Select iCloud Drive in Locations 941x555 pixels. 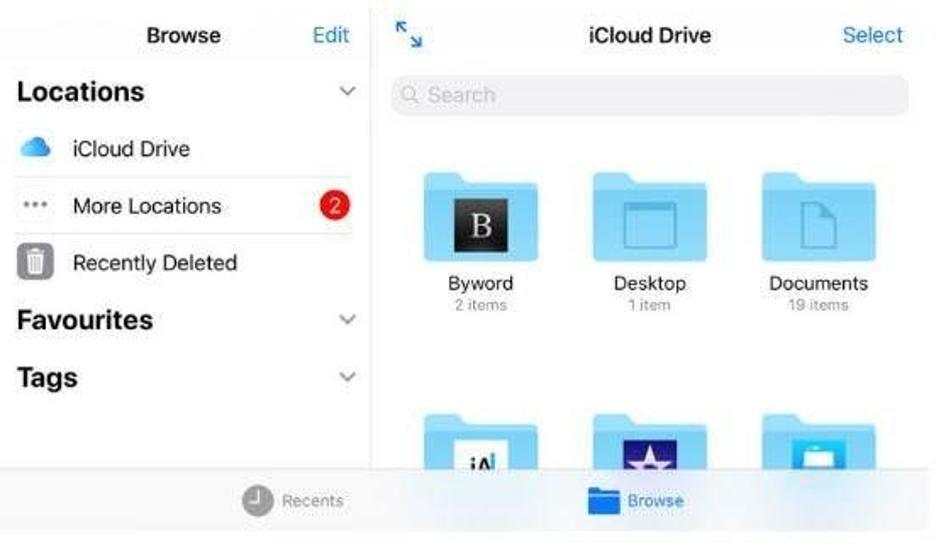184,148
